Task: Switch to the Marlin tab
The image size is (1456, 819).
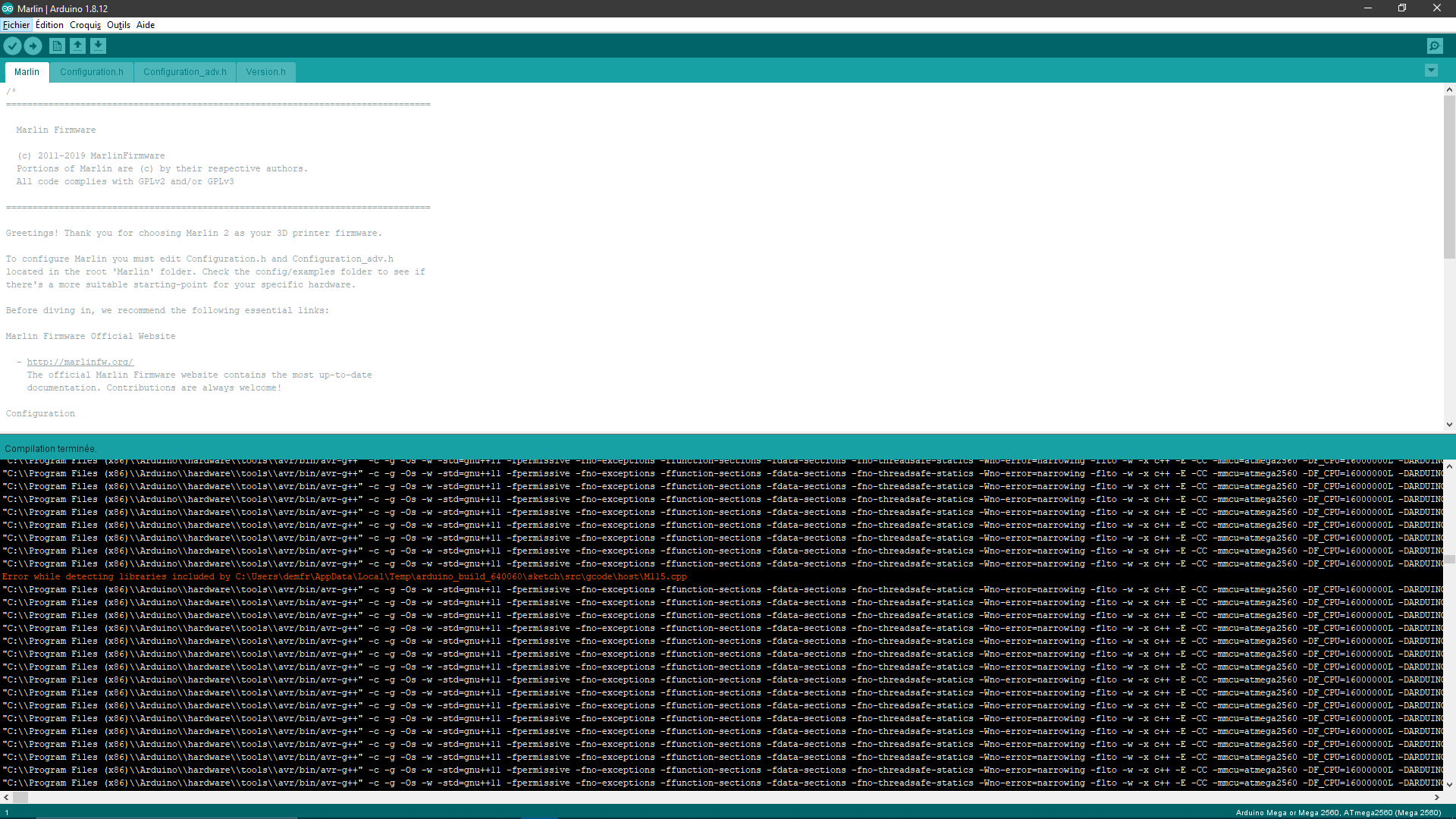Action: 27,72
